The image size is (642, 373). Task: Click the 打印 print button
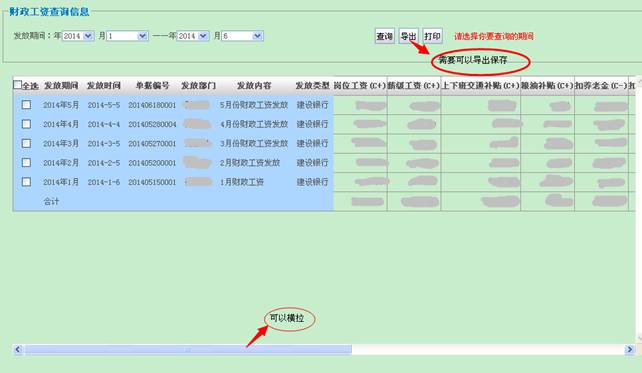pyautogui.click(x=432, y=36)
